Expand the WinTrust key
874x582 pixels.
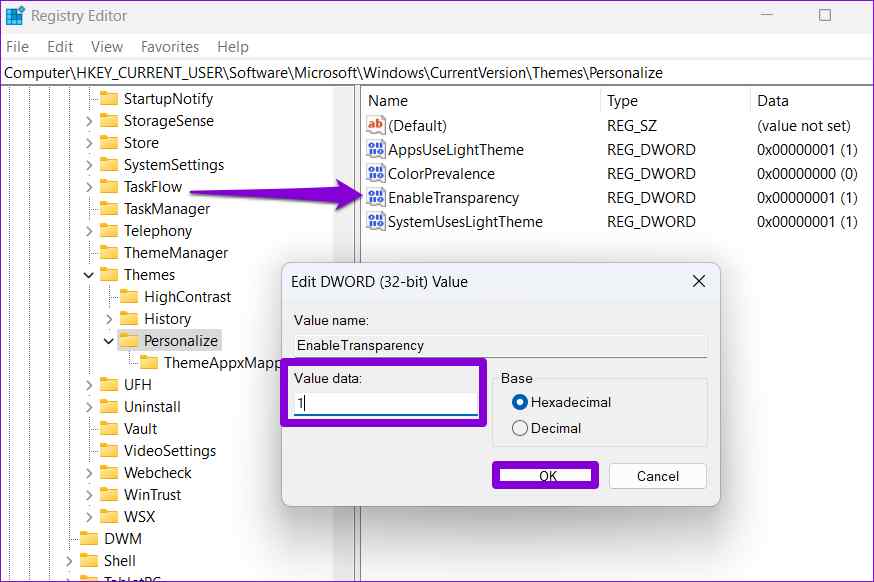tap(89, 495)
